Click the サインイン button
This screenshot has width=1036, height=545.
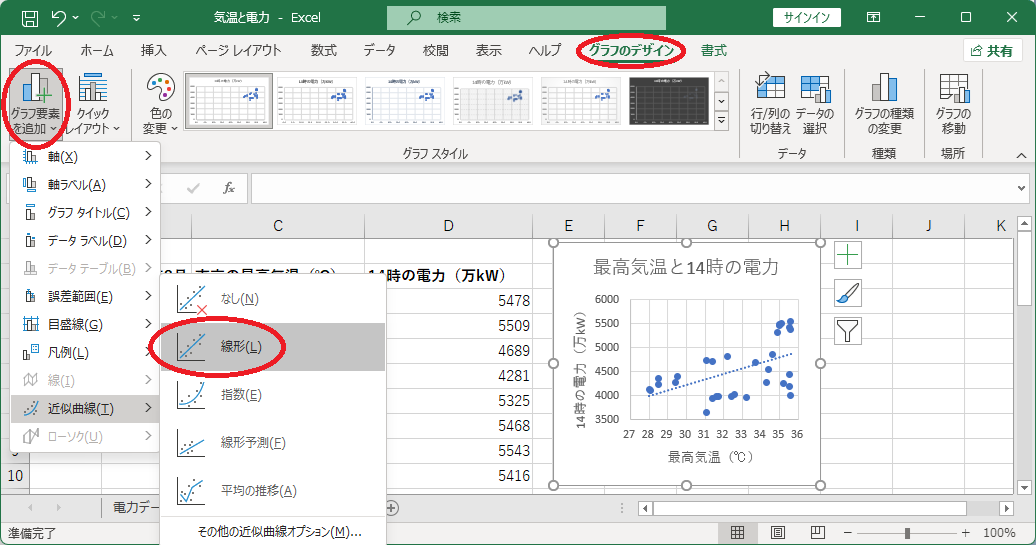click(807, 18)
